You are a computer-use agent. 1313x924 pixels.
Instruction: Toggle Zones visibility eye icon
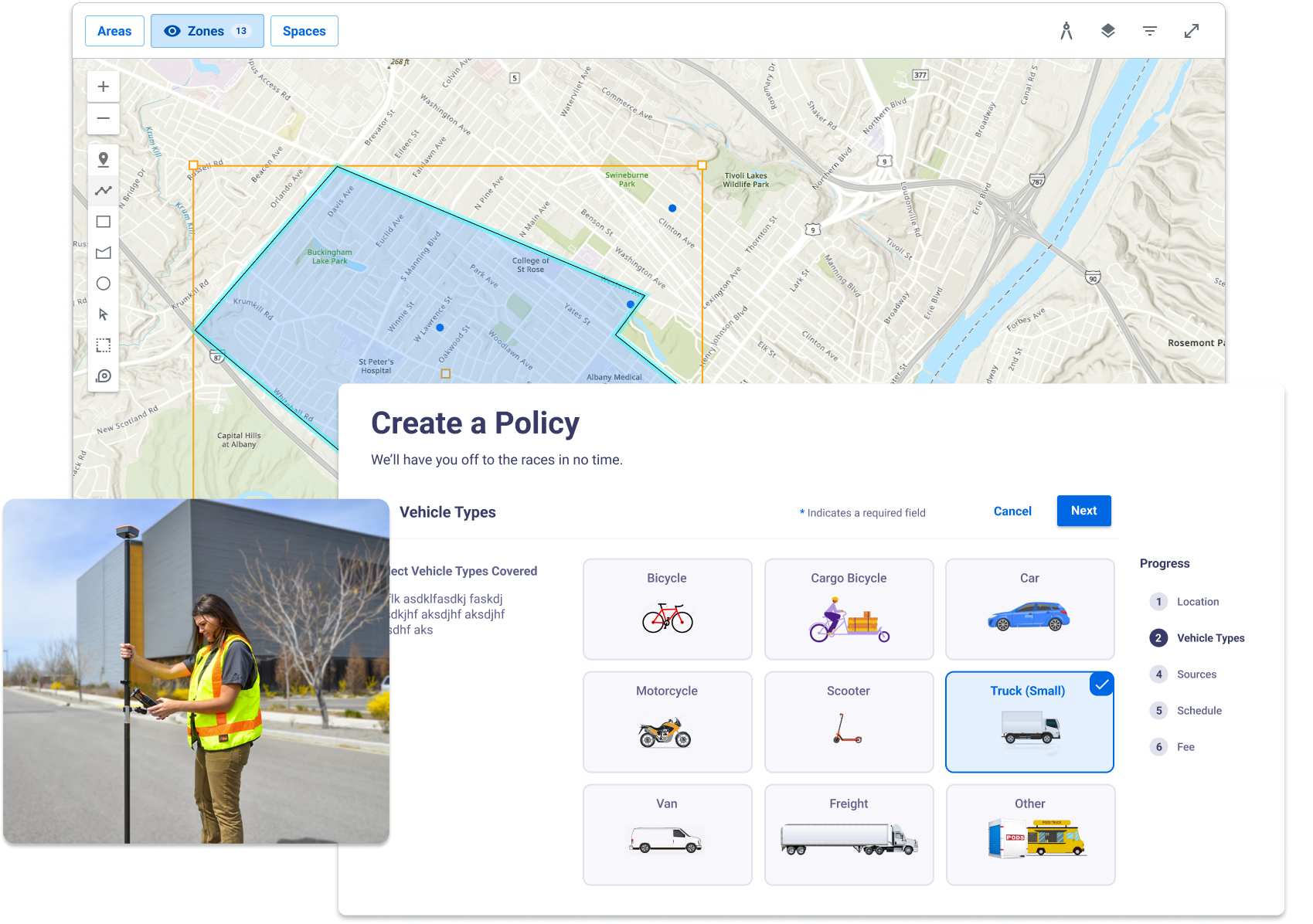tap(172, 31)
